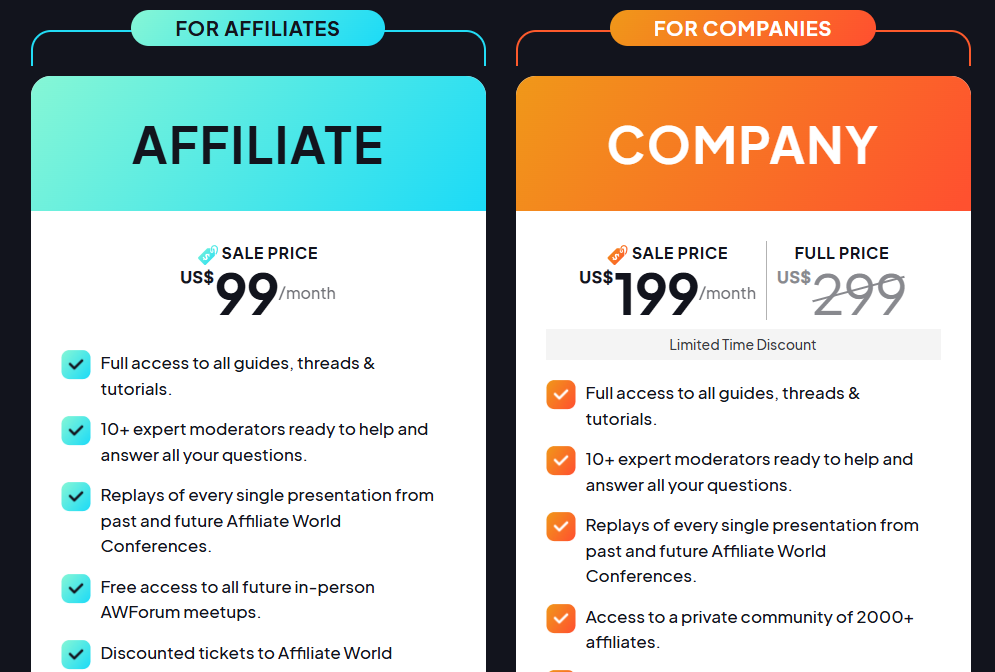Click orange checkmark beside Company expert moderators item

pyautogui.click(x=560, y=461)
